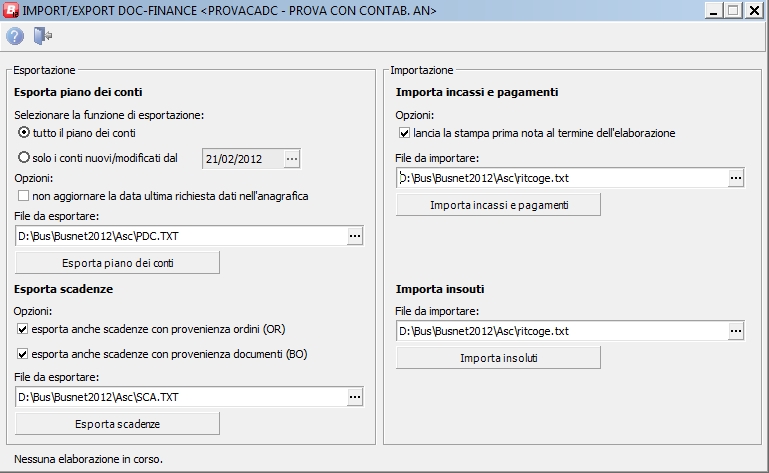The height and width of the screenshot is (473, 769).
Task: Browse for SCA.TXT export file path
Action: pos(354,397)
